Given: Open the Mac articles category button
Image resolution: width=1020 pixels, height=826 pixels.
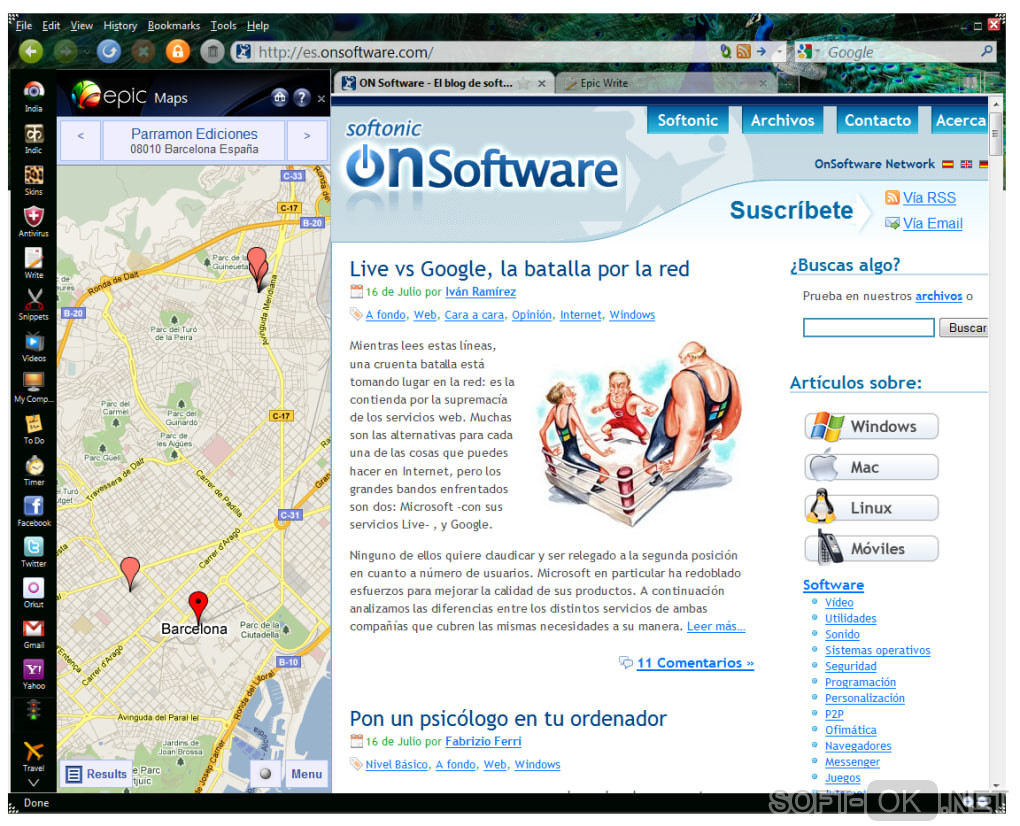Looking at the screenshot, I should tap(871, 467).
